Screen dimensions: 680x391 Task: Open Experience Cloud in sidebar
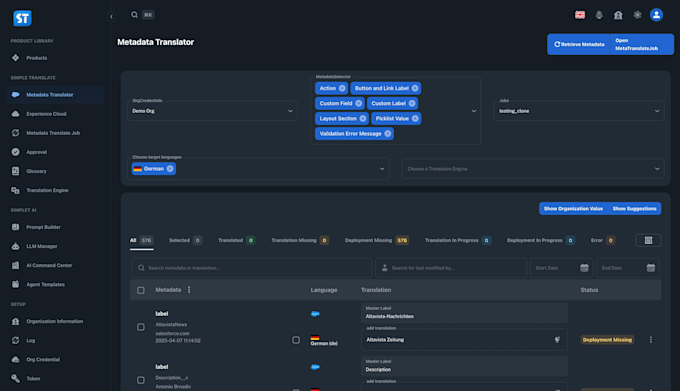(x=55, y=114)
